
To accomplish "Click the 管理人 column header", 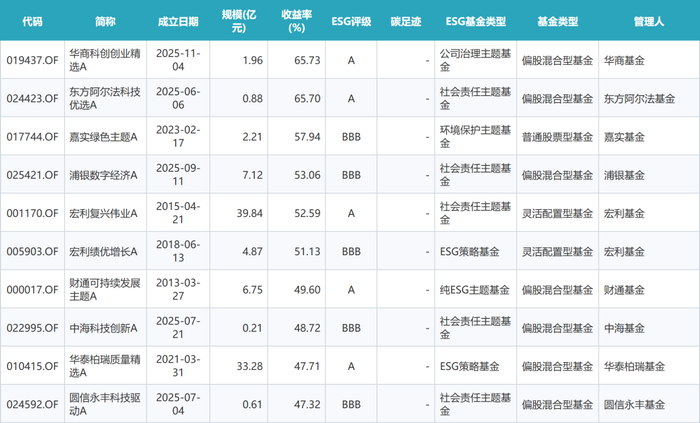I will (649, 21).
